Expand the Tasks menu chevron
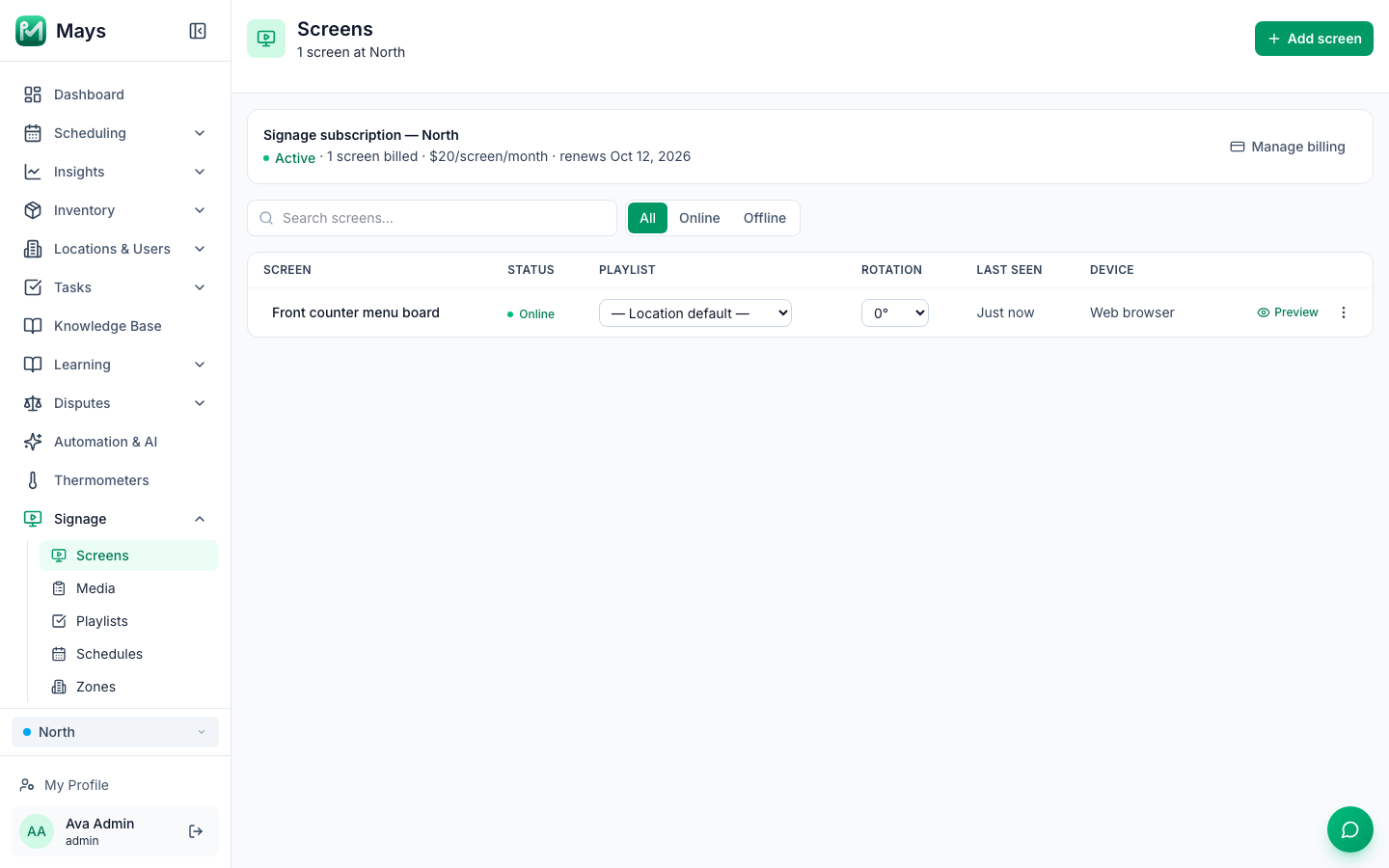This screenshot has width=1389, height=868. pyautogui.click(x=200, y=287)
